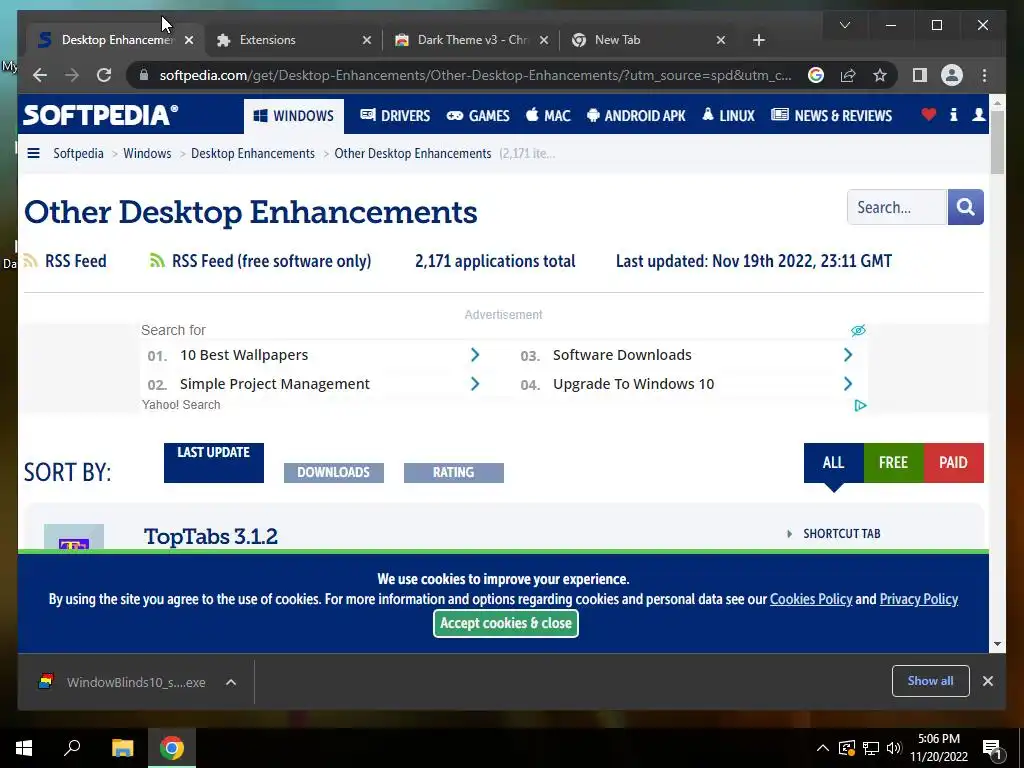
Task: Click the Google icon in address bar
Action: 816,75
